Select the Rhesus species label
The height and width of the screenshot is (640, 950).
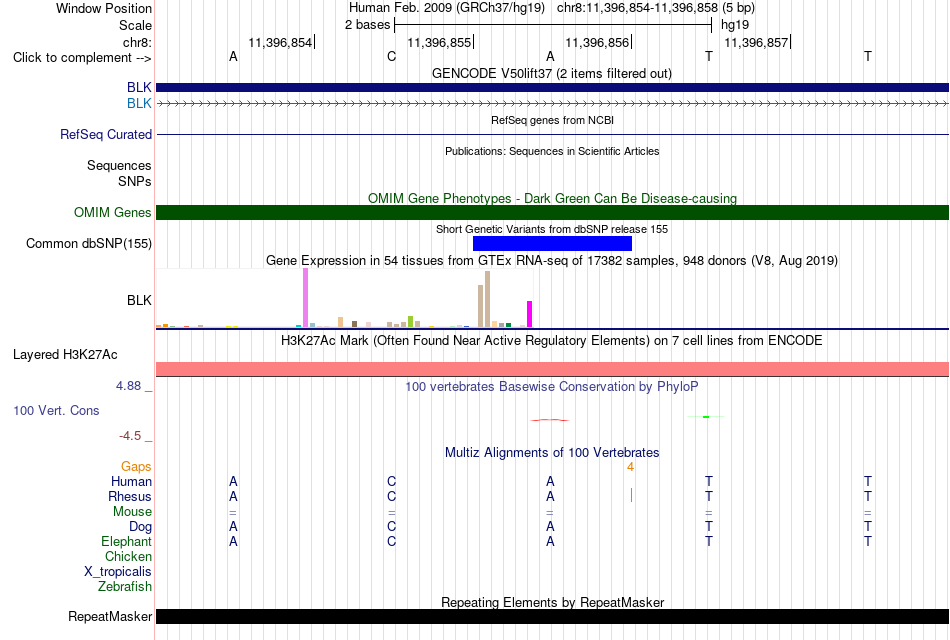[x=130, y=496]
